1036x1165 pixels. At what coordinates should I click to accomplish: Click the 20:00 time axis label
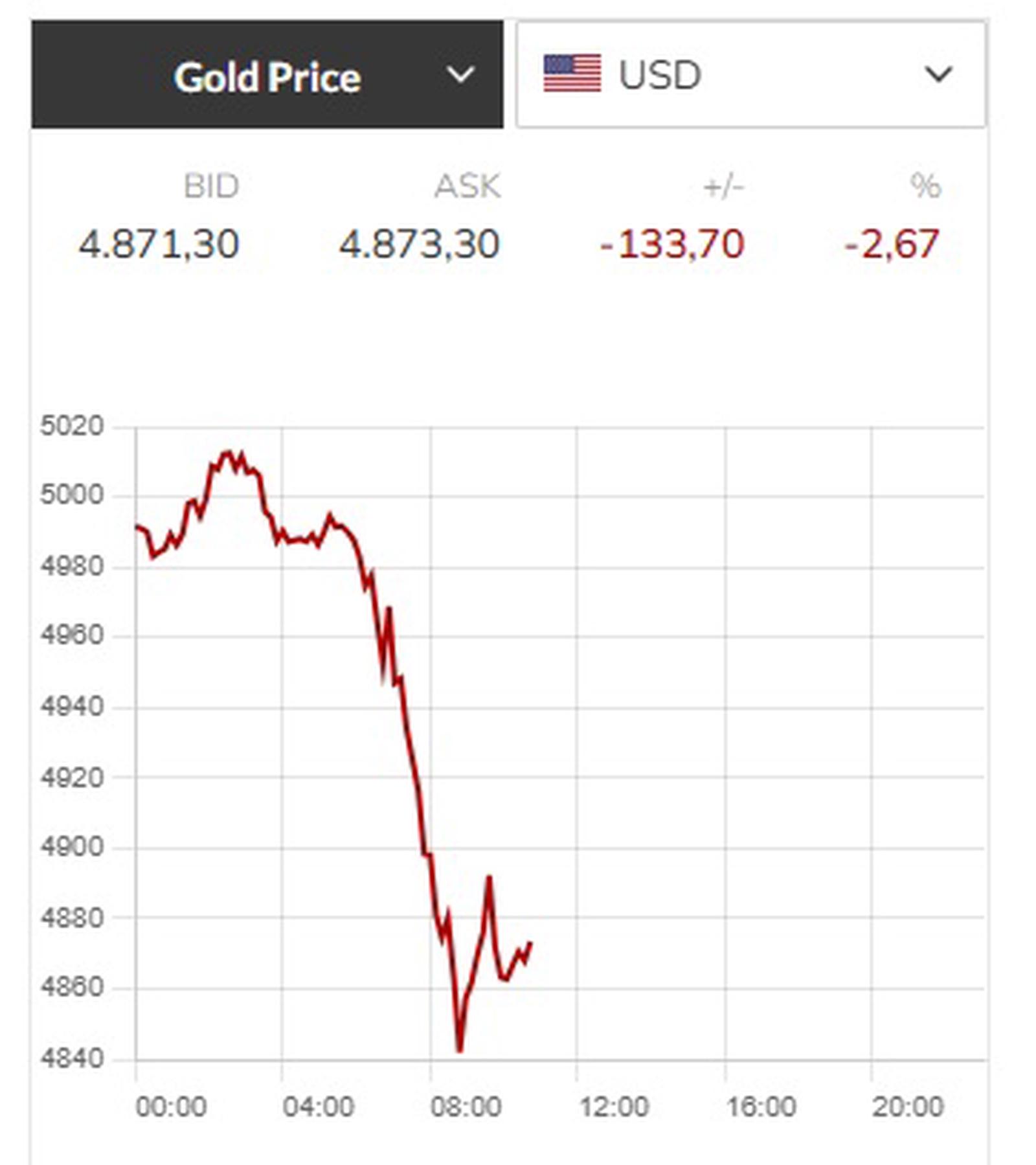[908, 1107]
